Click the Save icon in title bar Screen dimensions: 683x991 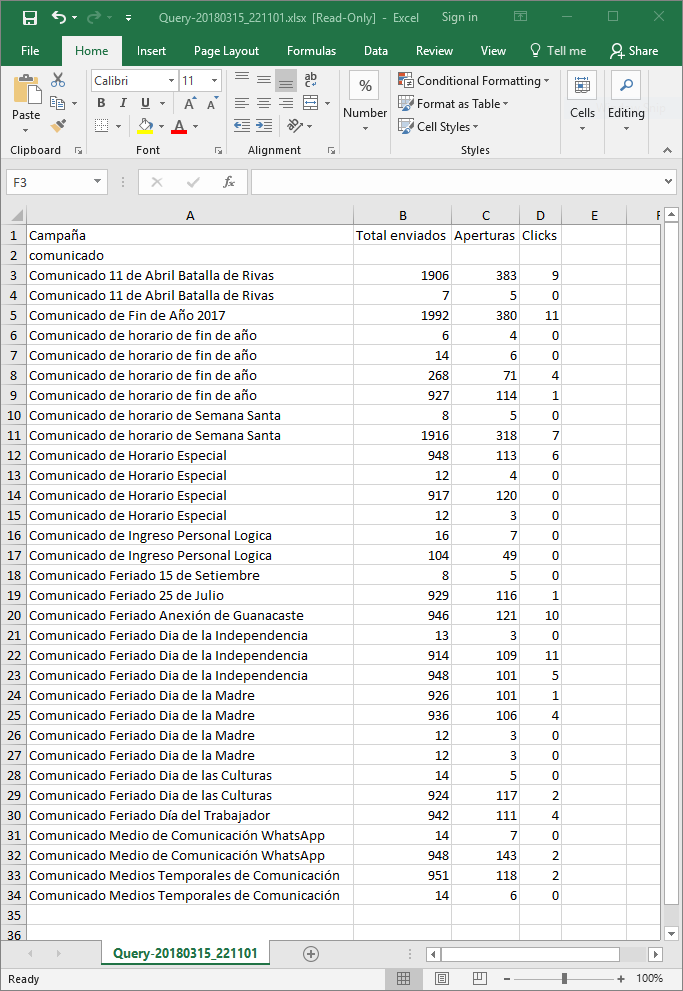30,18
